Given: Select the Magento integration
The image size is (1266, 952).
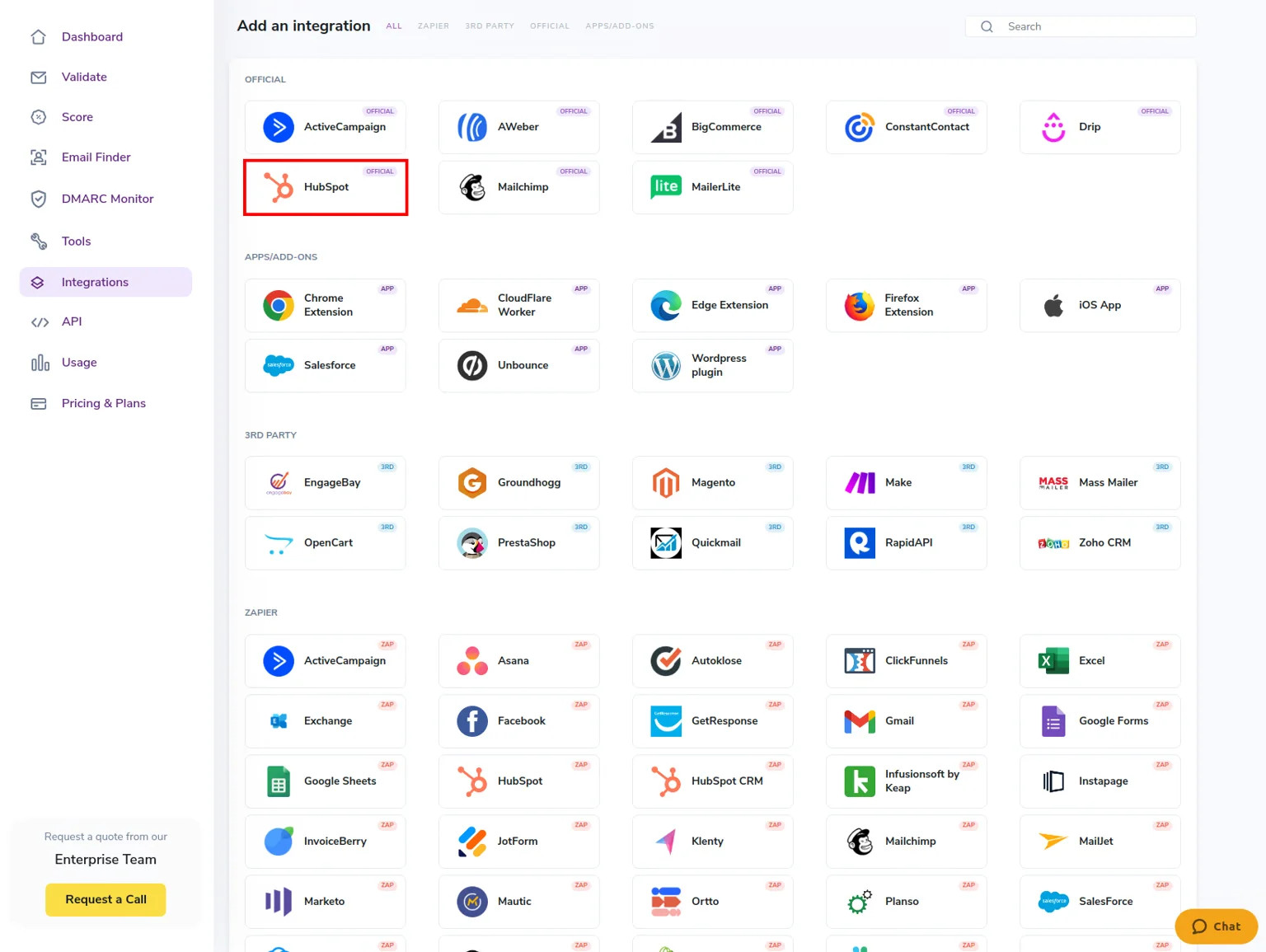Looking at the screenshot, I should 712,482.
